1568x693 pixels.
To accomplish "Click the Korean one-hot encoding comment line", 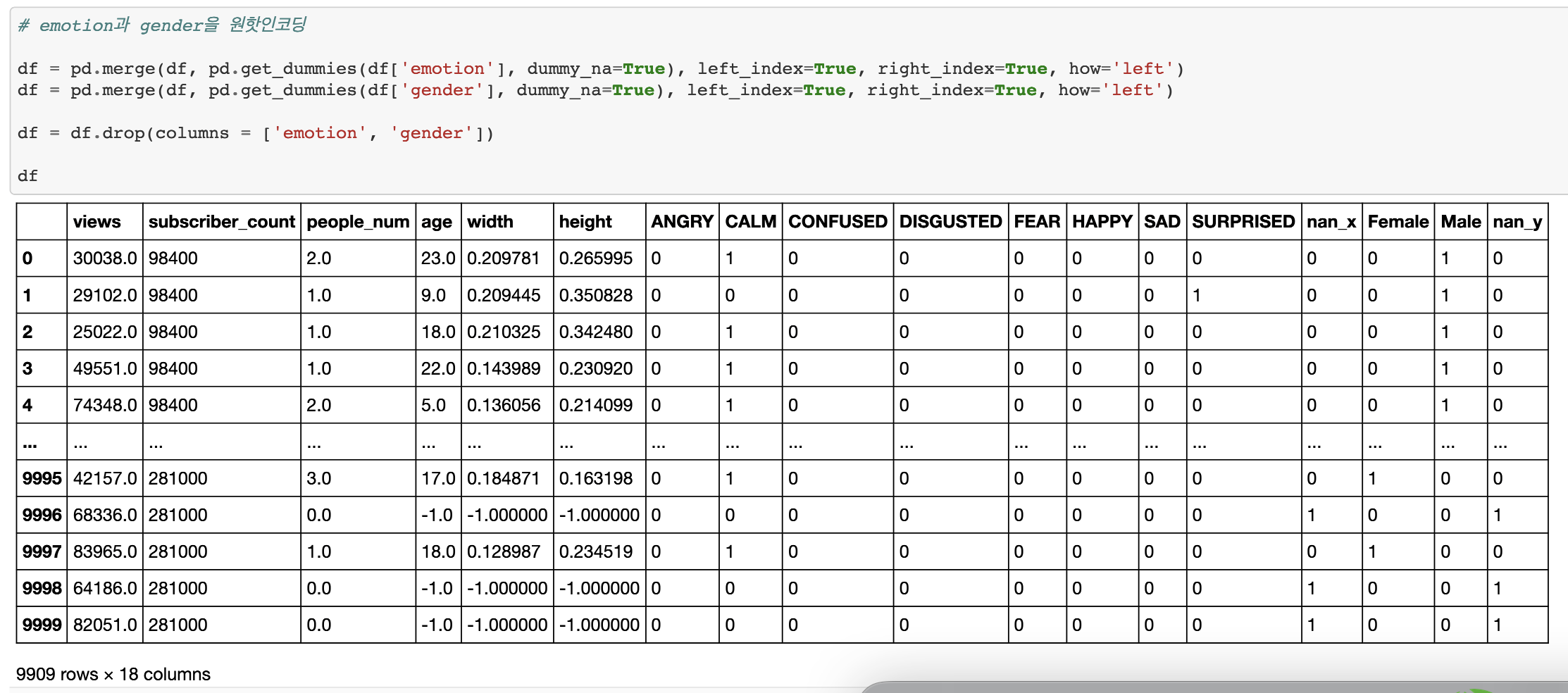I will [162, 25].
